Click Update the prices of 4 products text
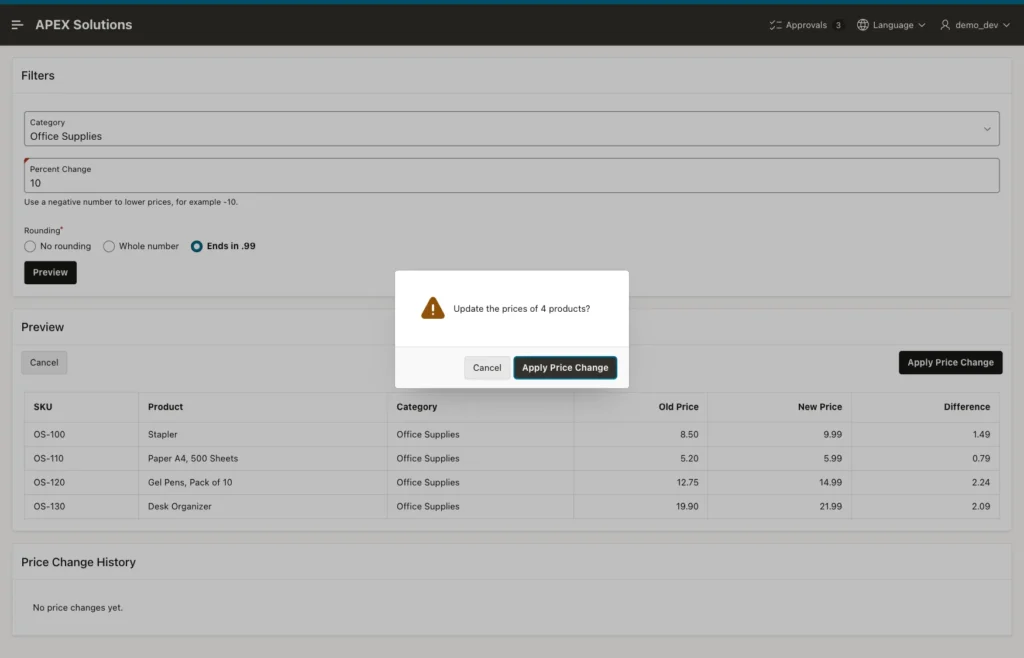 [x=521, y=308]
